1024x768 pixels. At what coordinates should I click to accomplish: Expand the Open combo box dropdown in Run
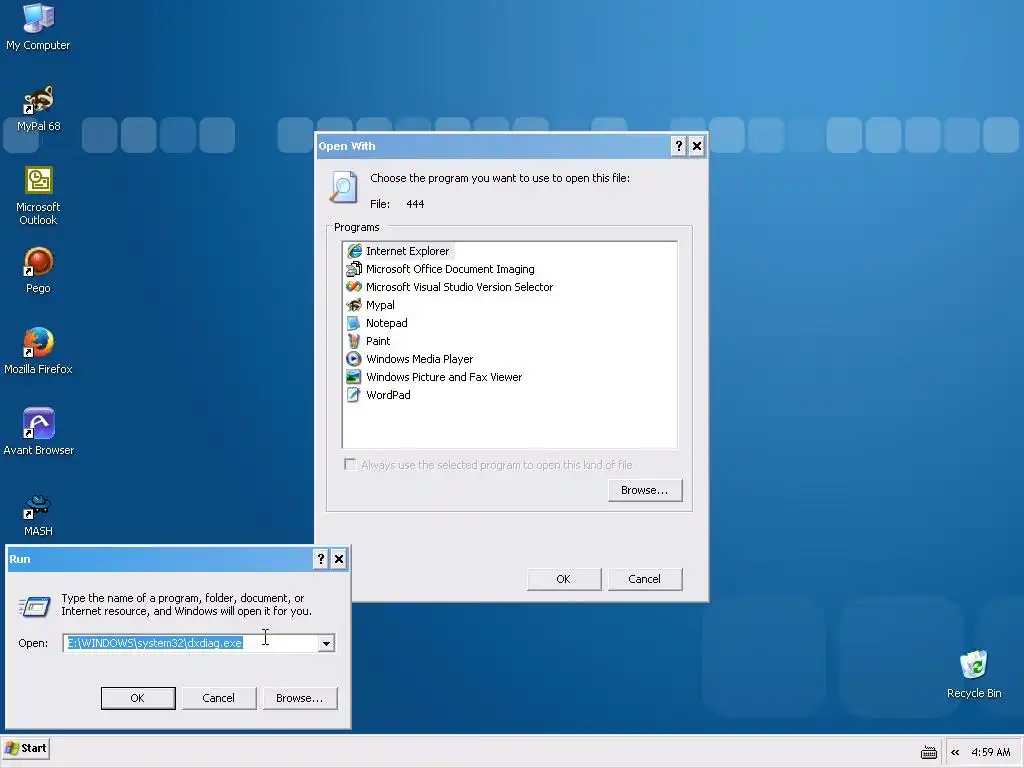point(326,643)
